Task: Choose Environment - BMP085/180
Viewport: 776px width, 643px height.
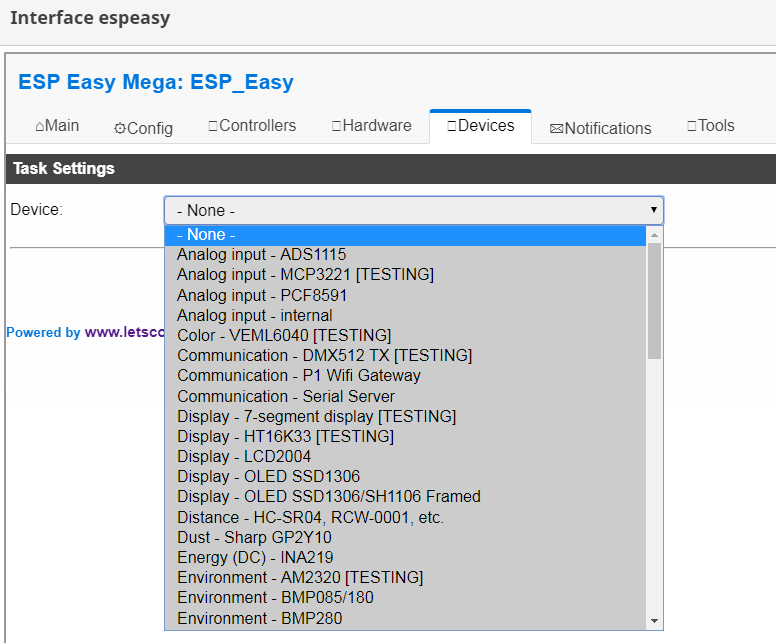Action: pyautogui.click(x=405, y=598)
